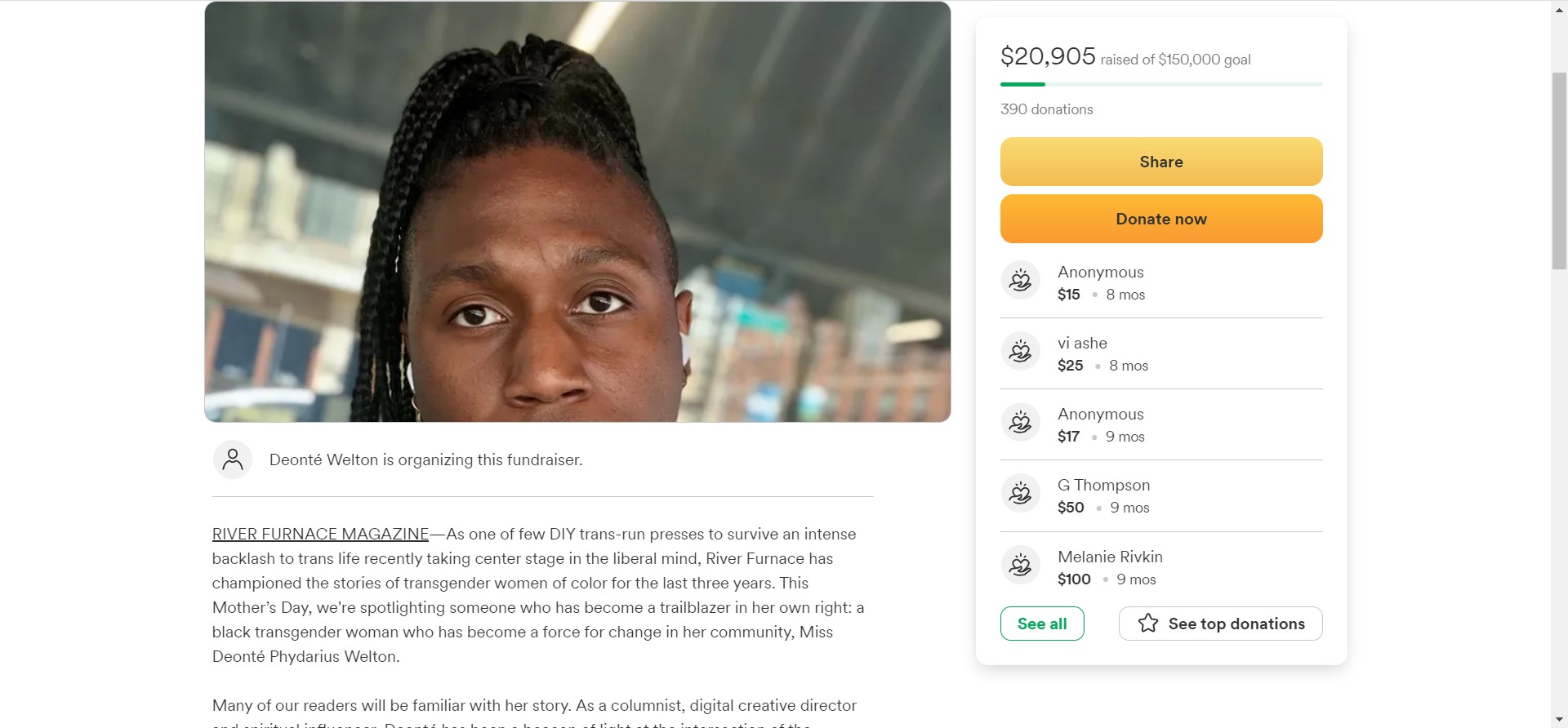This screenshot has width=1568, height=728.
Task: Click the organizer profile avatar icon
Action: [233, 459]
